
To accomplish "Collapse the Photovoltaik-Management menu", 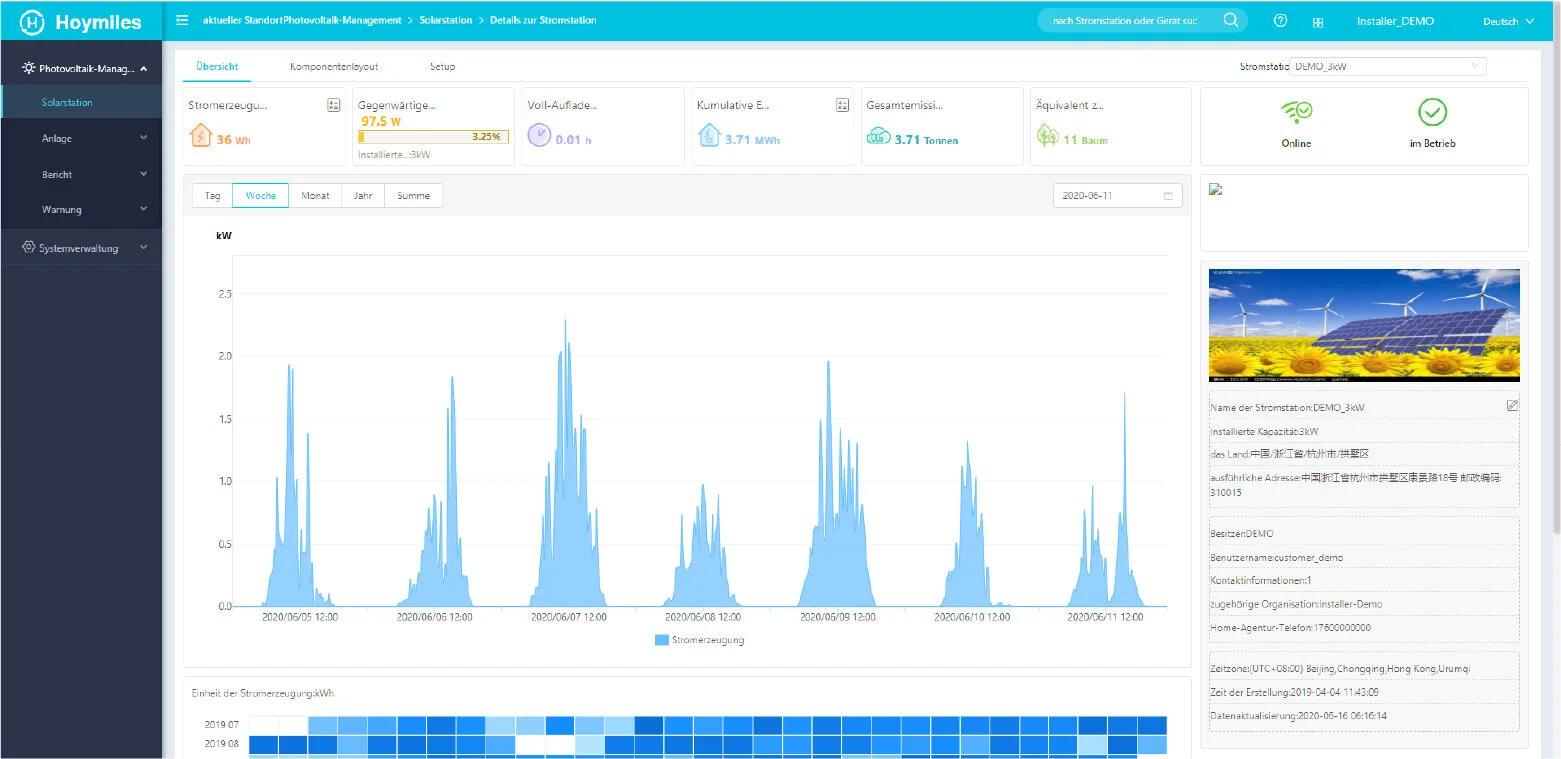I will pyautogui.click(x=81, y=69).
